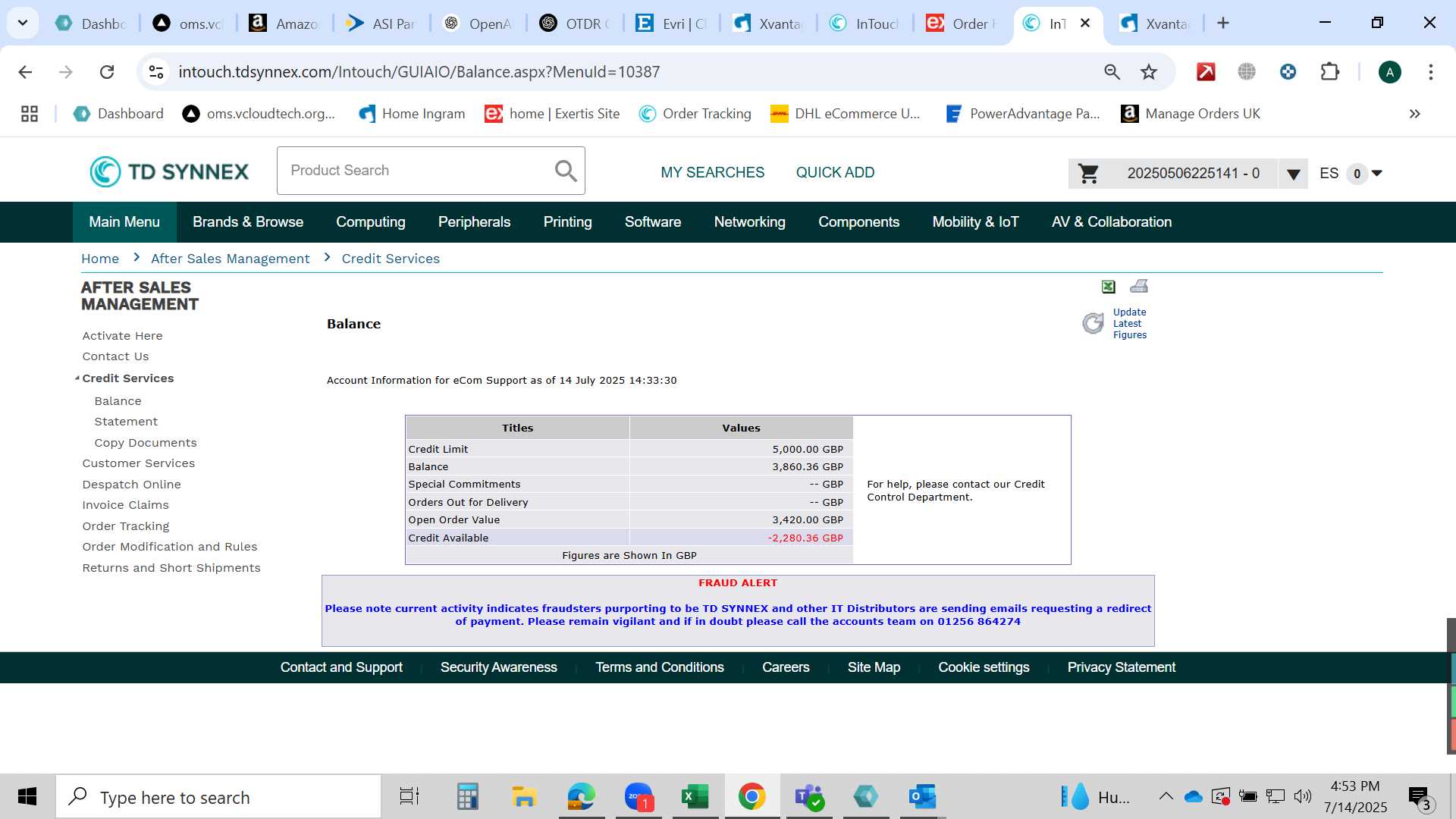
Task: Expand the cart basket dropdown arrow
Action: pos(1294,174)
